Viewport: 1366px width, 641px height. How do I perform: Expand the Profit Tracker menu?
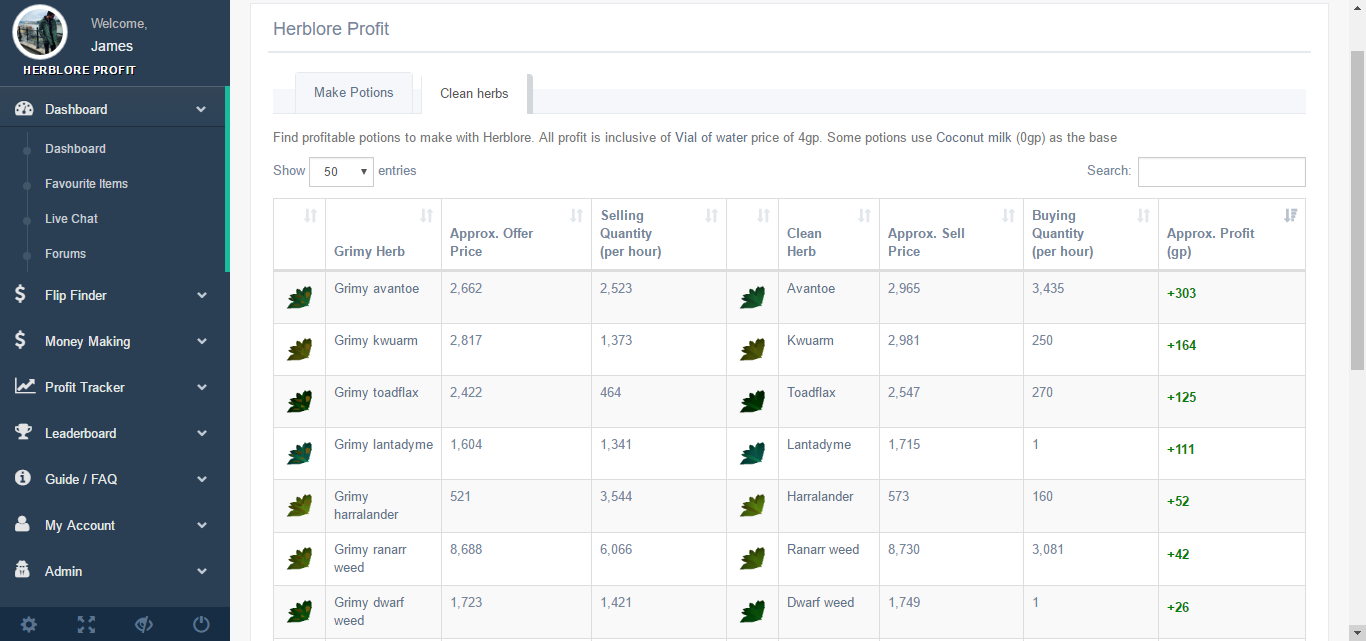(x=201, y=387)
